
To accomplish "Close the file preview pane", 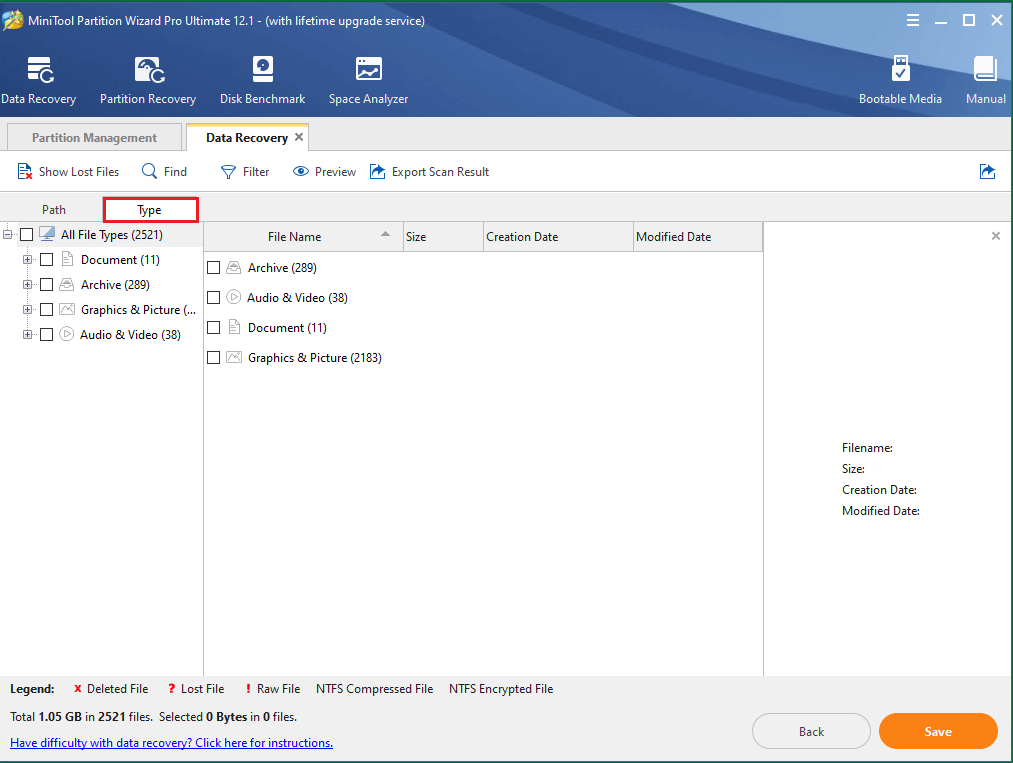I will pyautogui.click(x=996, y=236).
